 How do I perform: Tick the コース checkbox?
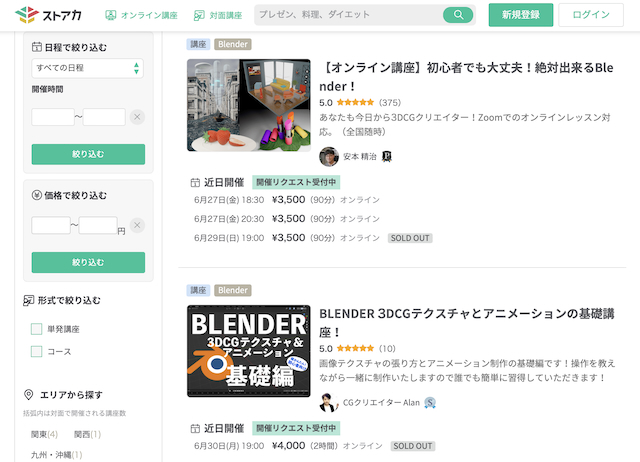pyautogui.click(x=36, y=351)
